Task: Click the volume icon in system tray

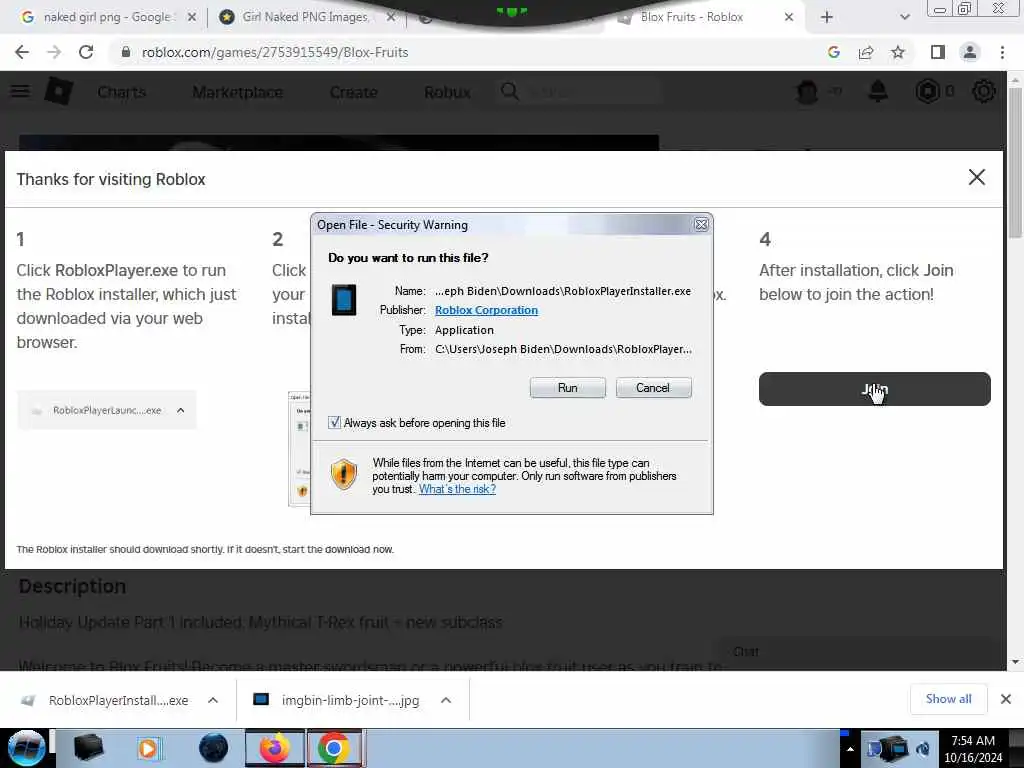Action: click(x=923, y=748)
